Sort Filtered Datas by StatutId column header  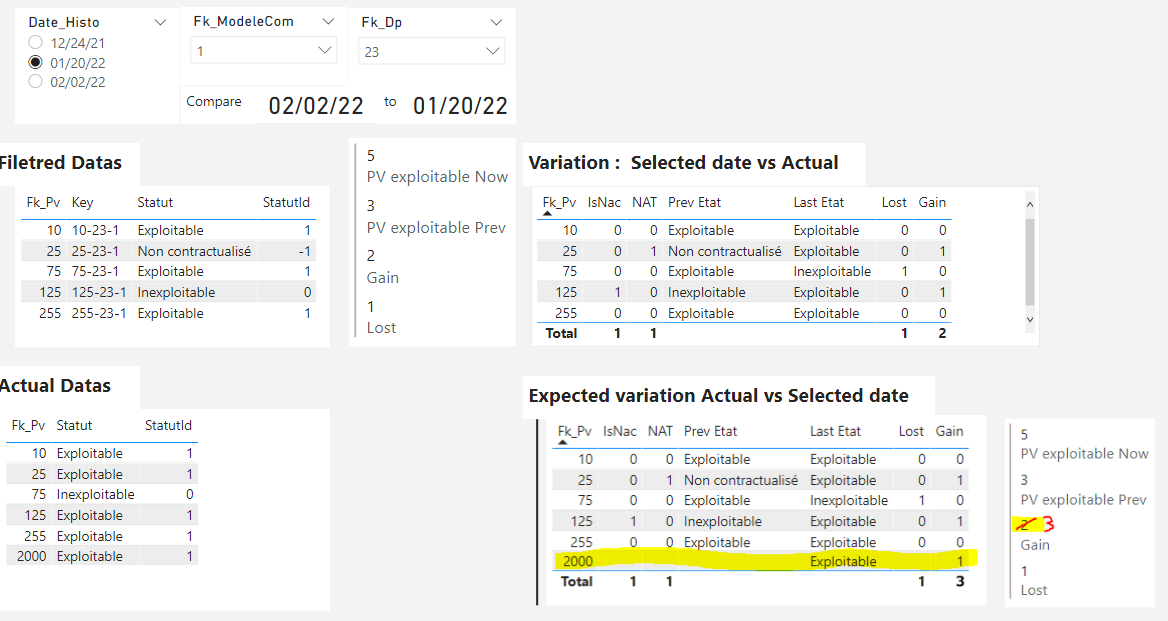click(286, 203)
